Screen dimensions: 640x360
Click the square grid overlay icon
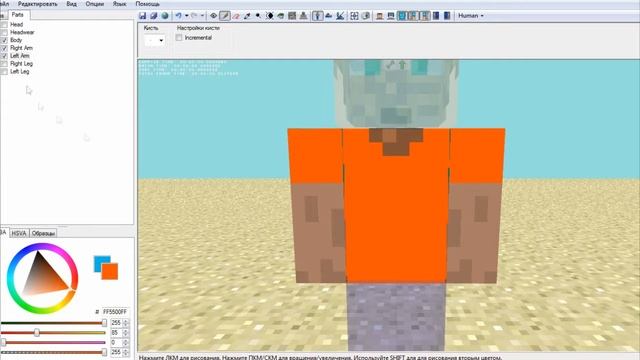354,16
